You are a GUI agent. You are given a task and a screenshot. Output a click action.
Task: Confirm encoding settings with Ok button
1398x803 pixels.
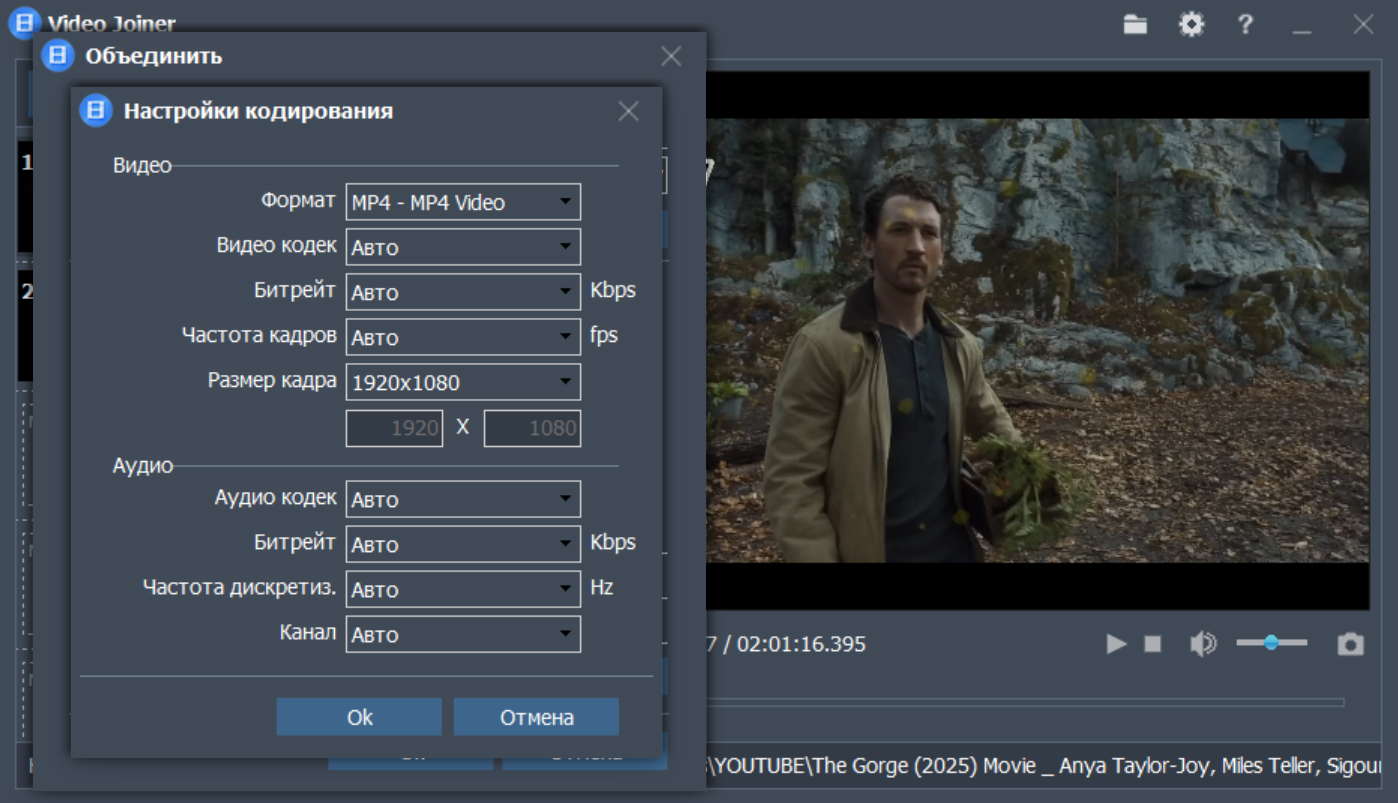(x=359, y=717)
